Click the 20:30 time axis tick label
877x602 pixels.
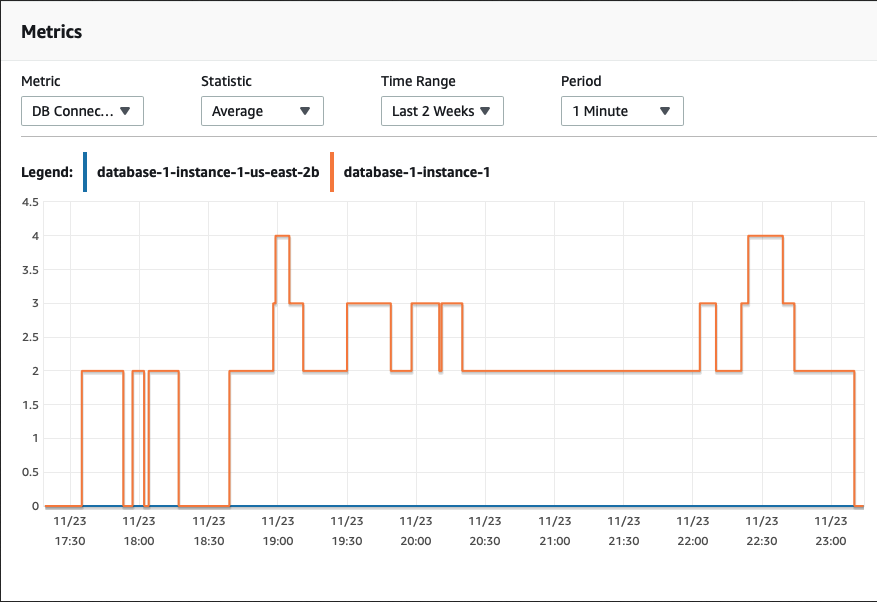(x=485, y=531)
